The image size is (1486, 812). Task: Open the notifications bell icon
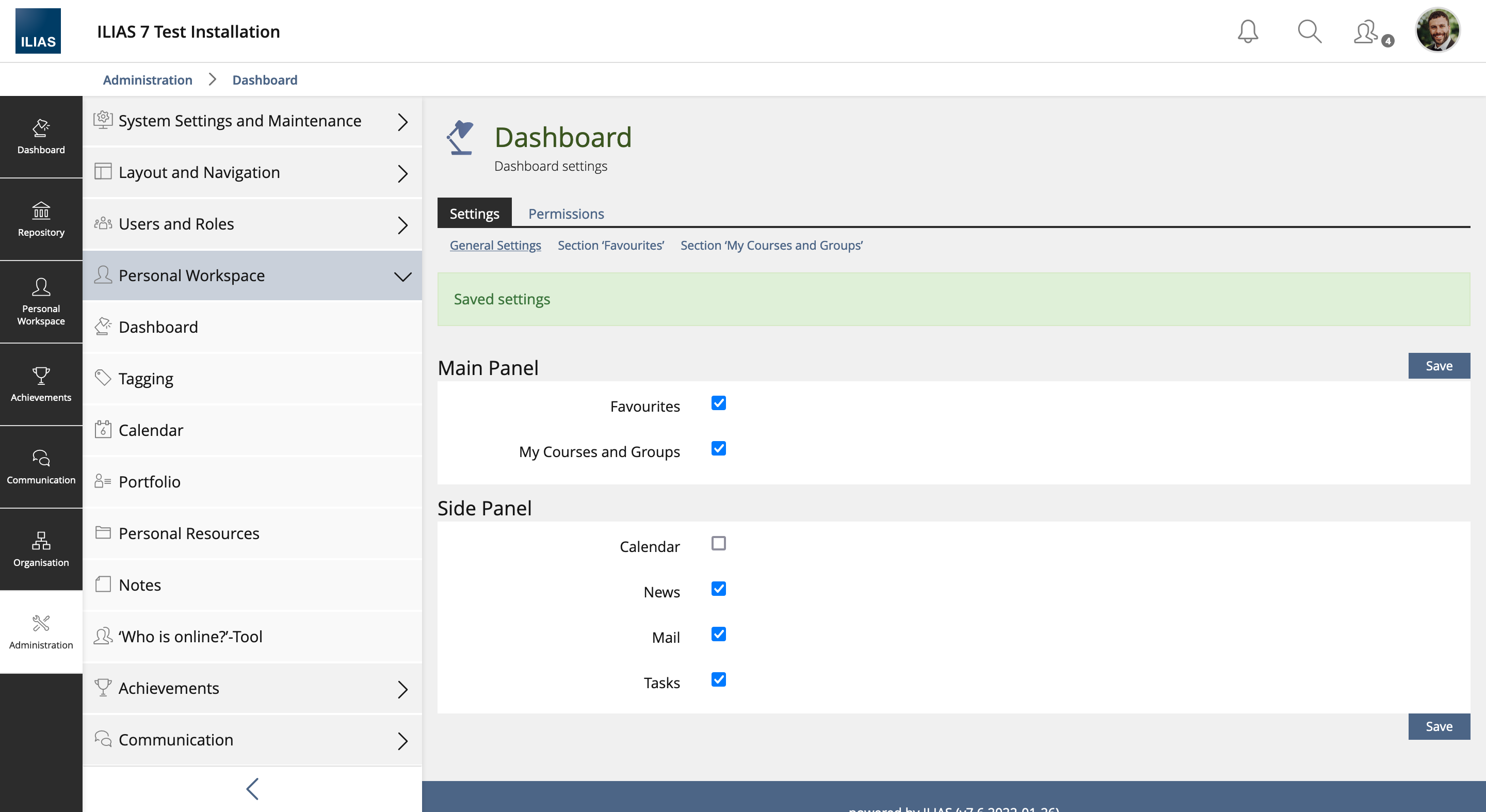tap(1247, 31)
